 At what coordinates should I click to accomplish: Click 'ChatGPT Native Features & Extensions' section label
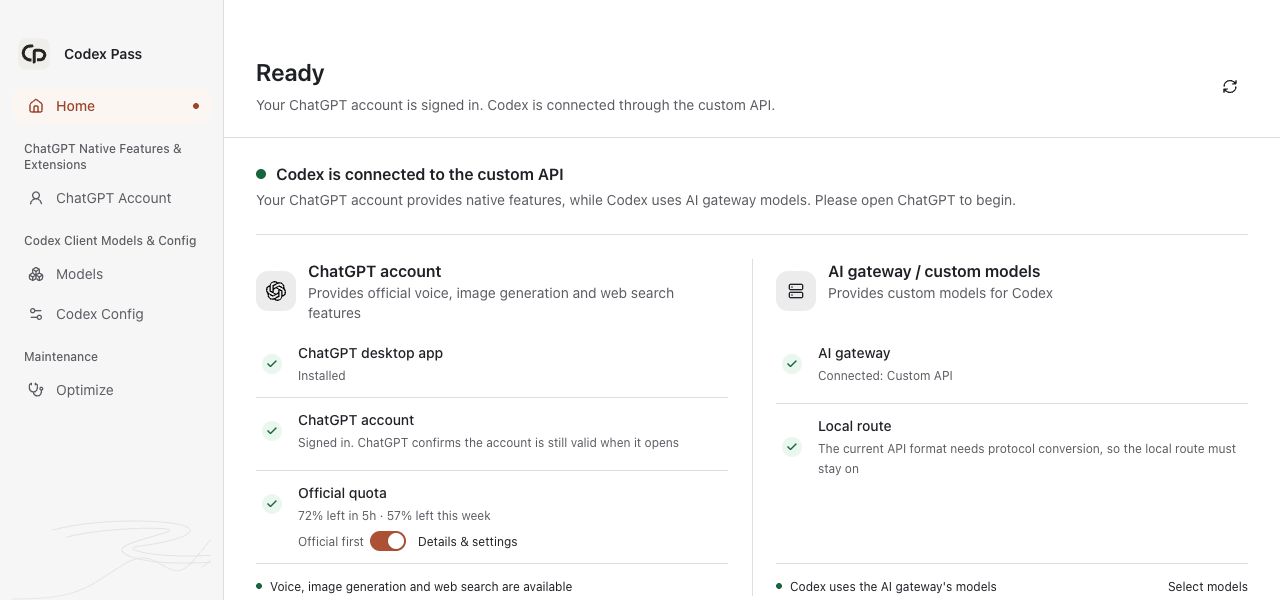point(103,157)
